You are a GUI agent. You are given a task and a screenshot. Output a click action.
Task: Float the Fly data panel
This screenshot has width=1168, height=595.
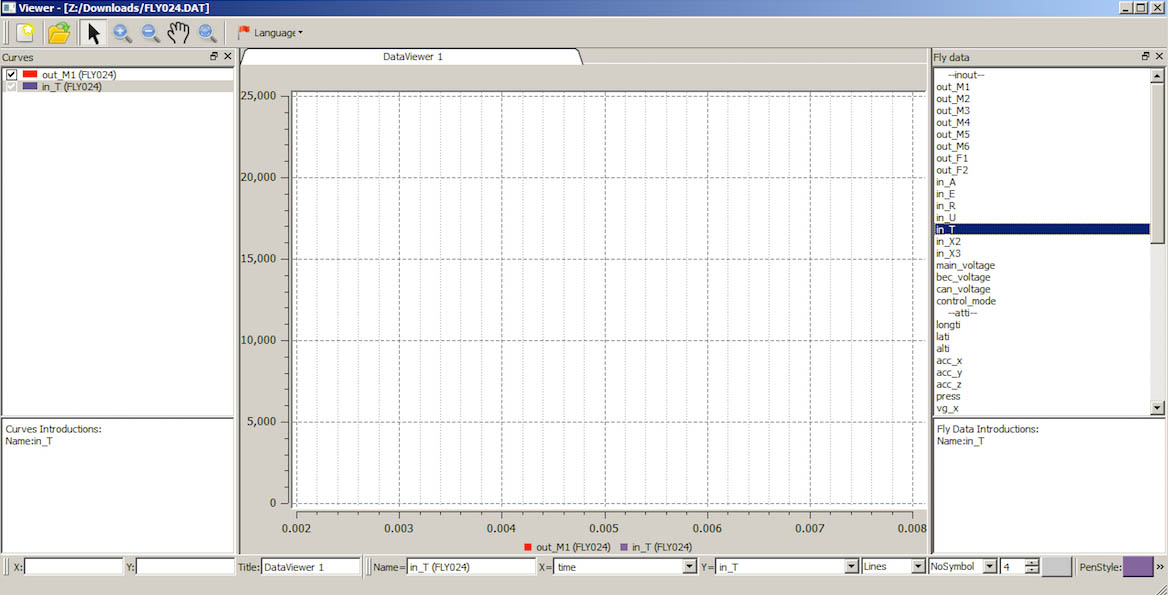tap(1145, 57)
